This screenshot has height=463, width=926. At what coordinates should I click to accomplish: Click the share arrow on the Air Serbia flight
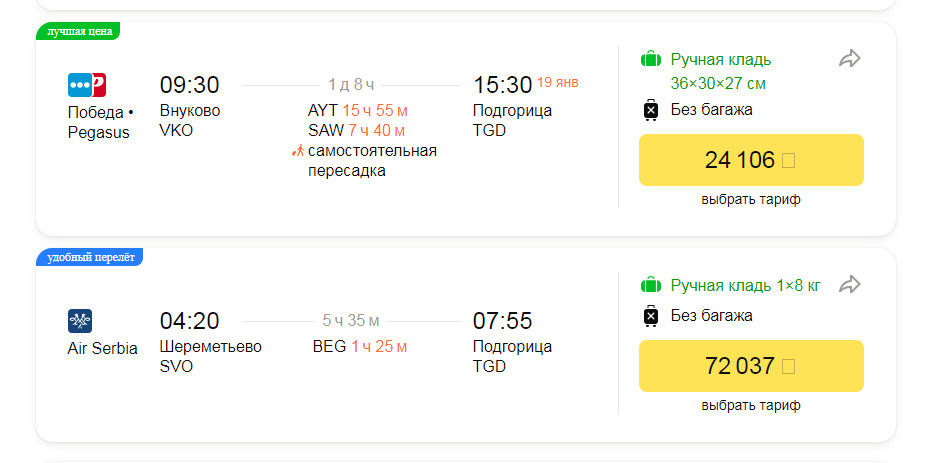click(849, 284)
